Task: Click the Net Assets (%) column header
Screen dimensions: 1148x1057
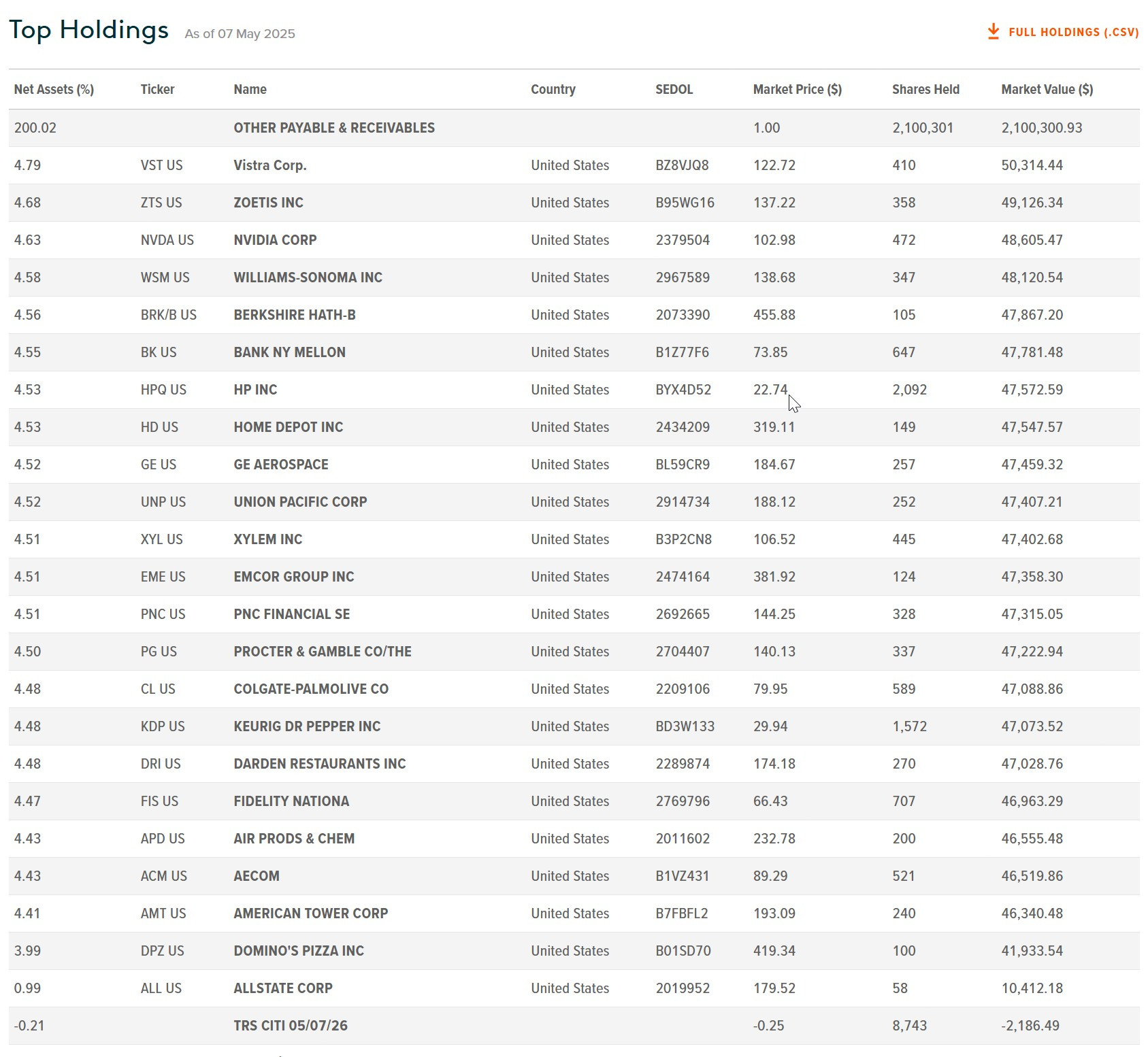Action: point(54,89)
